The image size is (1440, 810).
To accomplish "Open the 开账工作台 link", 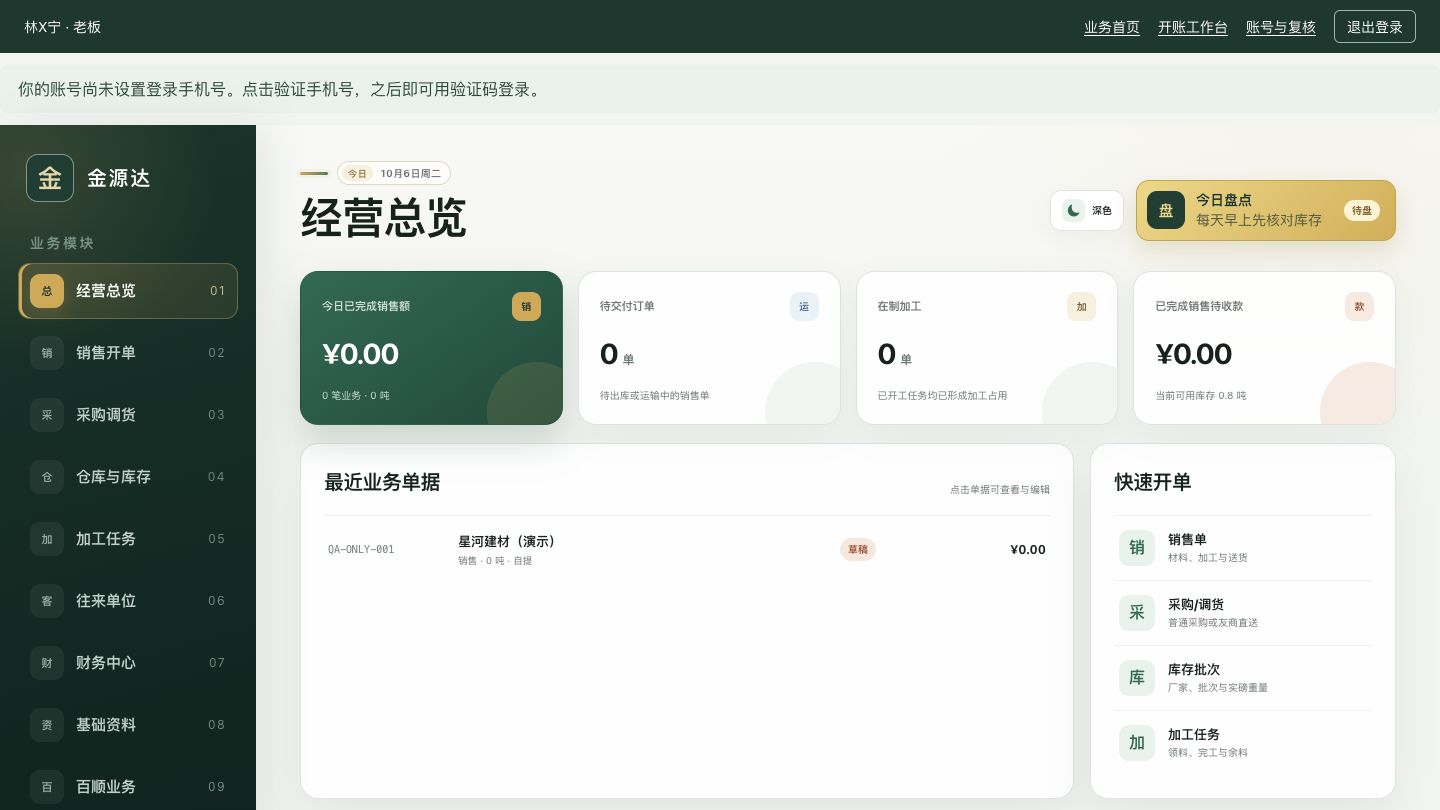I will 1193,27.
